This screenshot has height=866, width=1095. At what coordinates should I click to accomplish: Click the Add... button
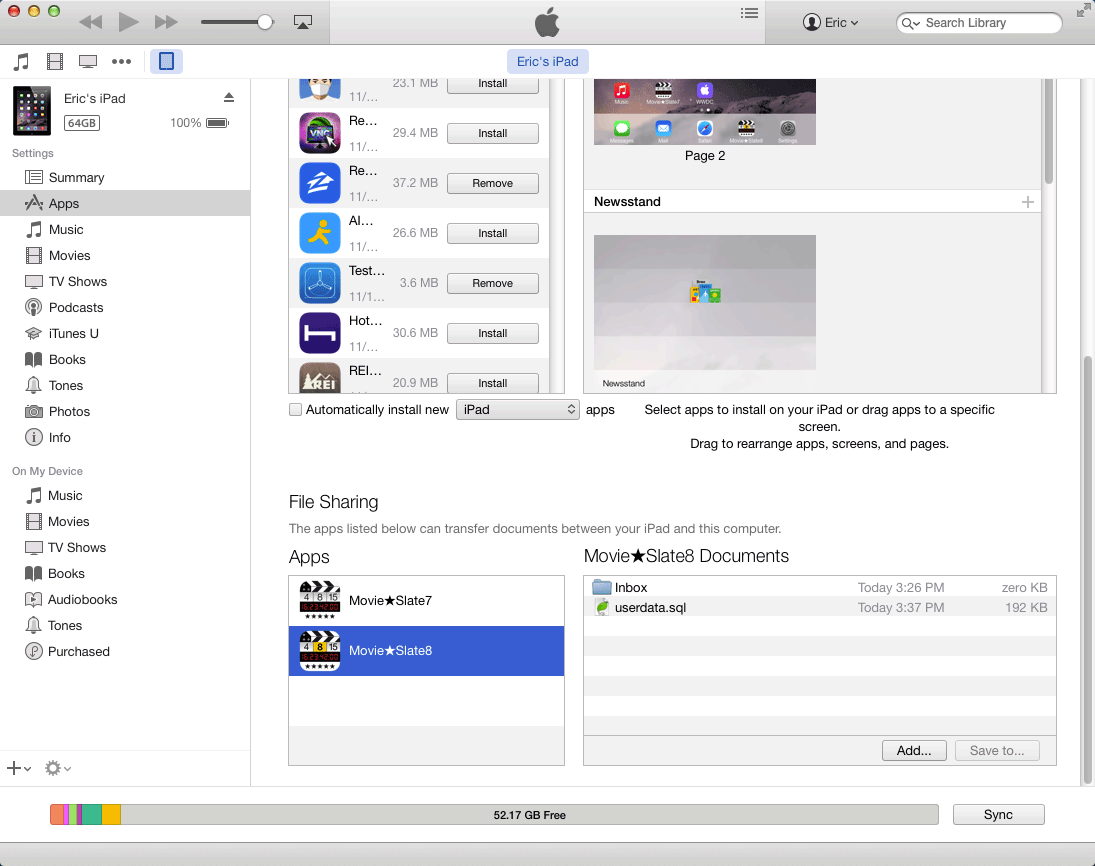point(914,751)
